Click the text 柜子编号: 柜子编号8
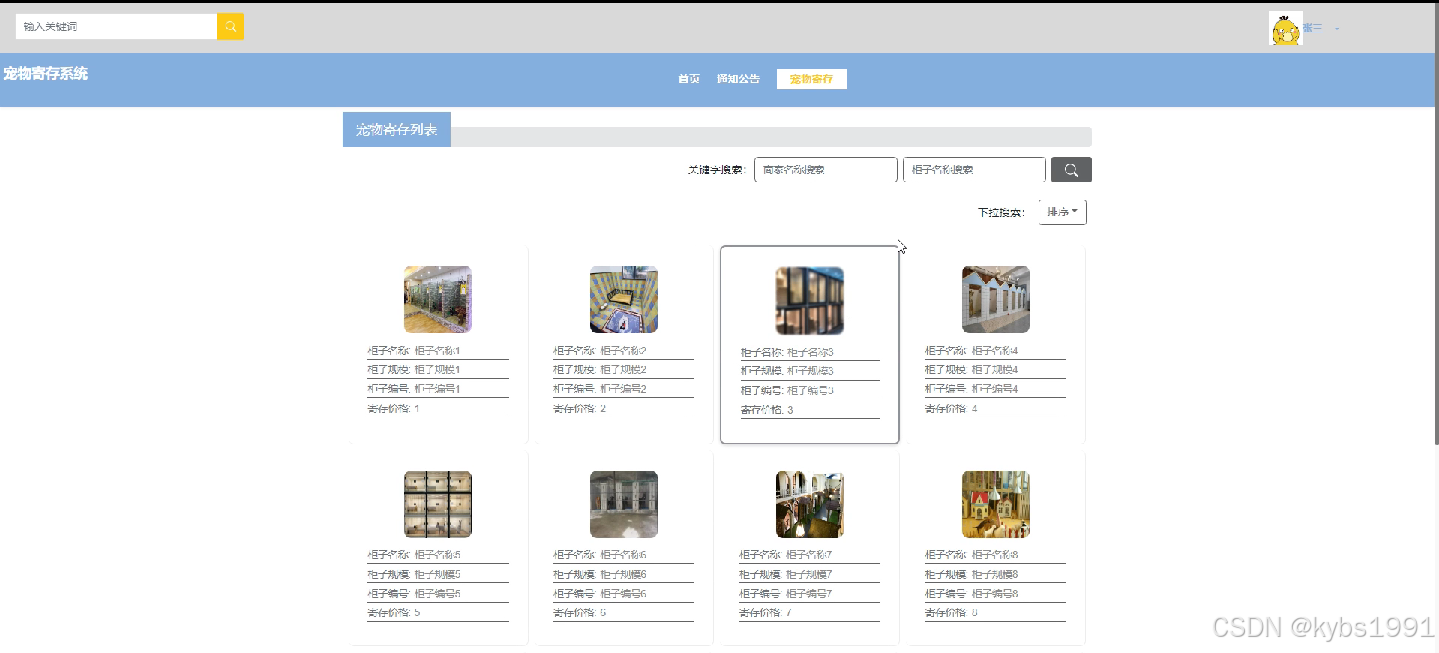Image resolution: width=1439 pixels, height=653 pixels. pos(972,593)
